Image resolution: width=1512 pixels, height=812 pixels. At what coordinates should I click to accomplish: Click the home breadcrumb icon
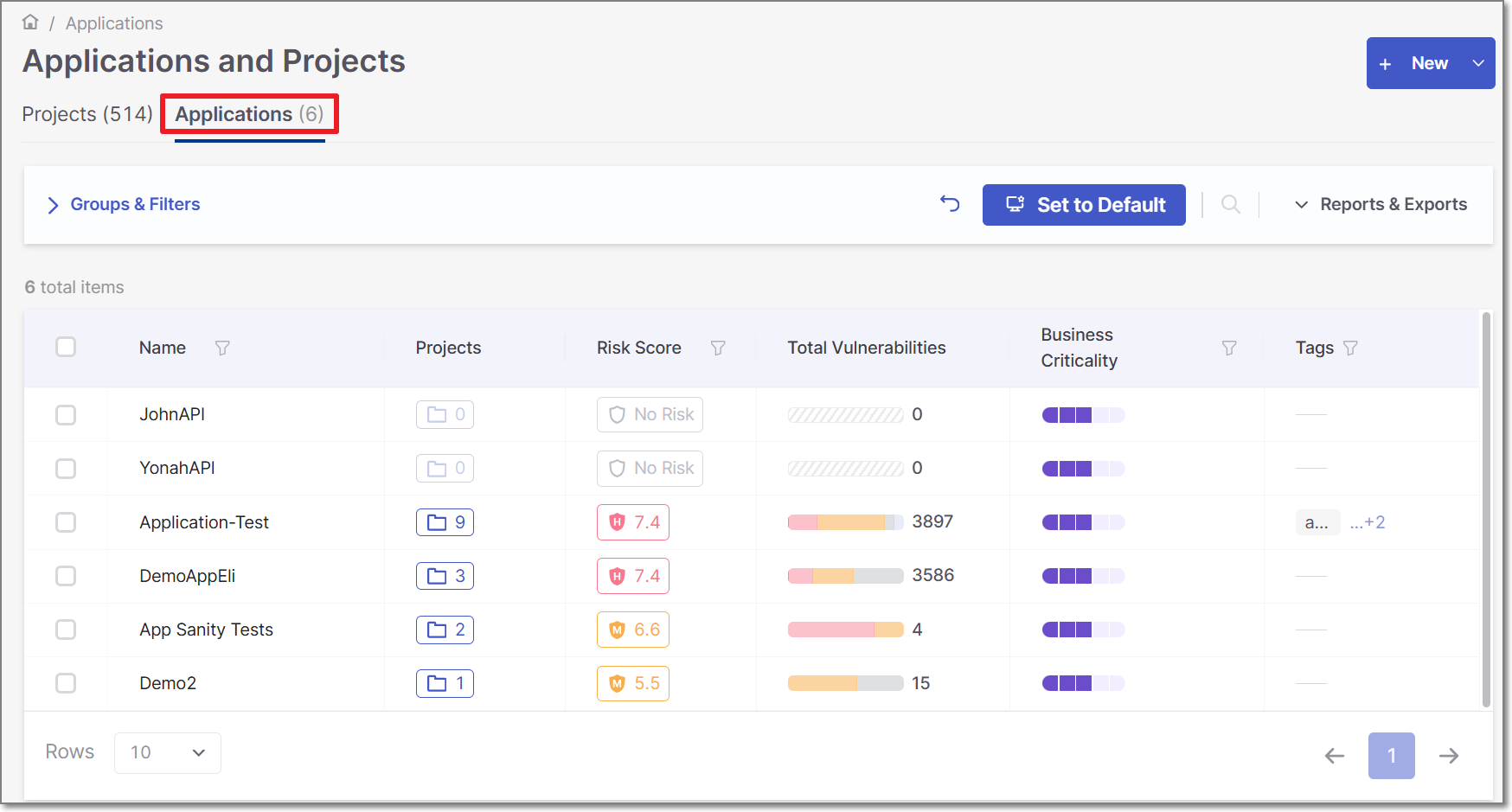29,22
